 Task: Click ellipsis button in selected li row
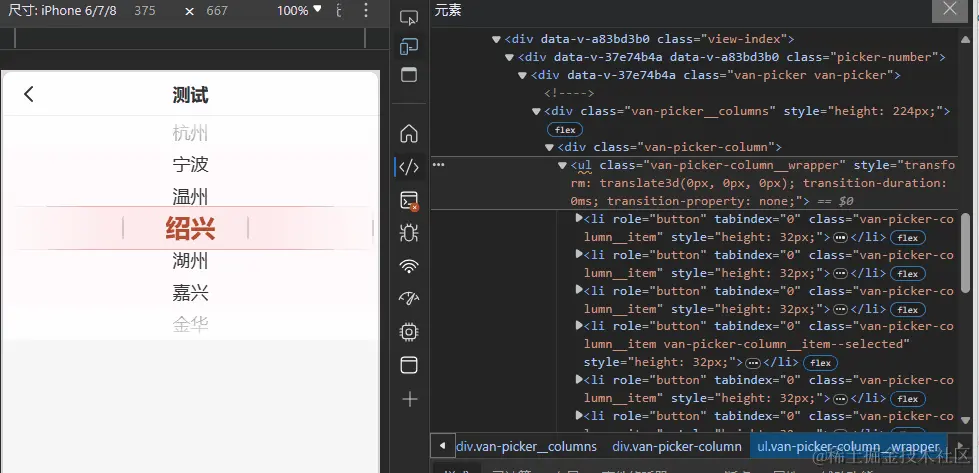coord(753,363)
